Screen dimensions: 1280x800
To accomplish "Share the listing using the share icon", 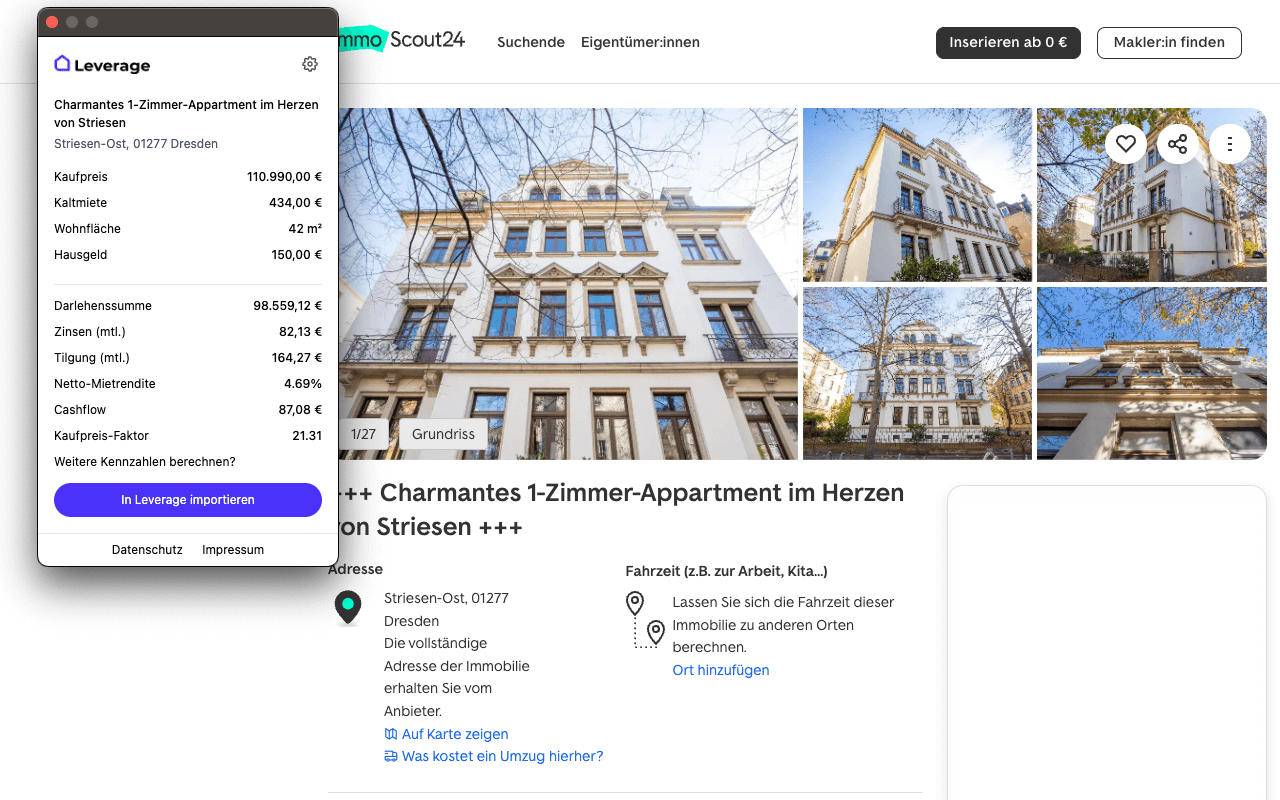I will 1178,143.
